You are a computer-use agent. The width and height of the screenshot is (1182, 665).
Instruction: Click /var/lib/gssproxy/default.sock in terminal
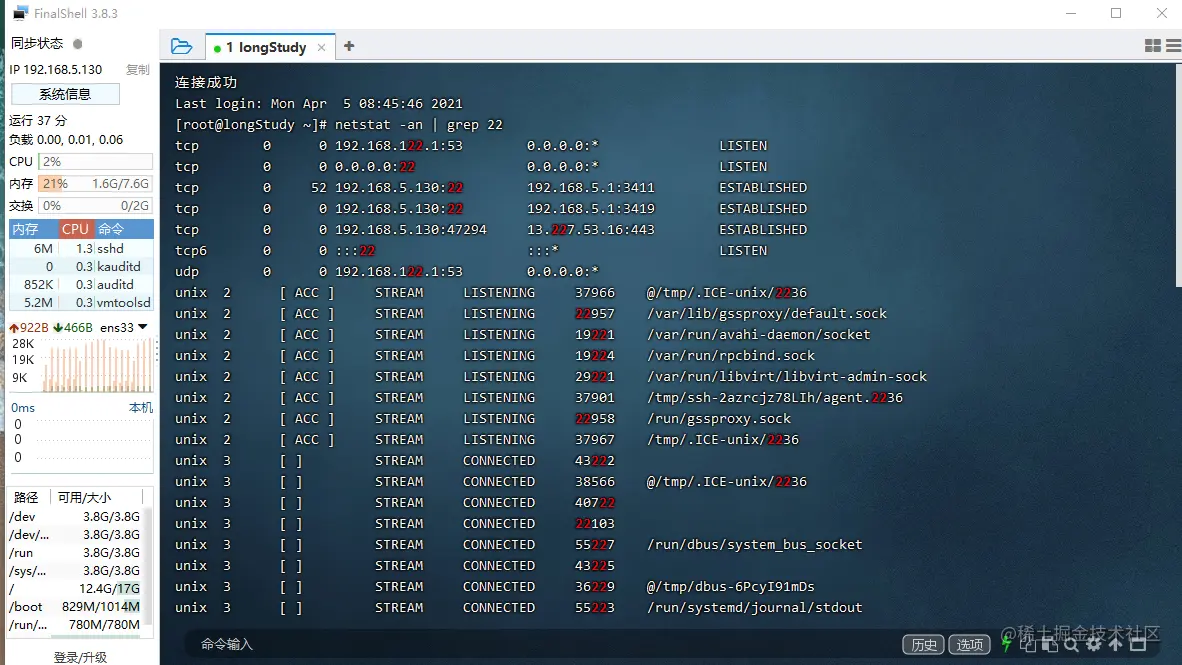(x=767, y=313)
